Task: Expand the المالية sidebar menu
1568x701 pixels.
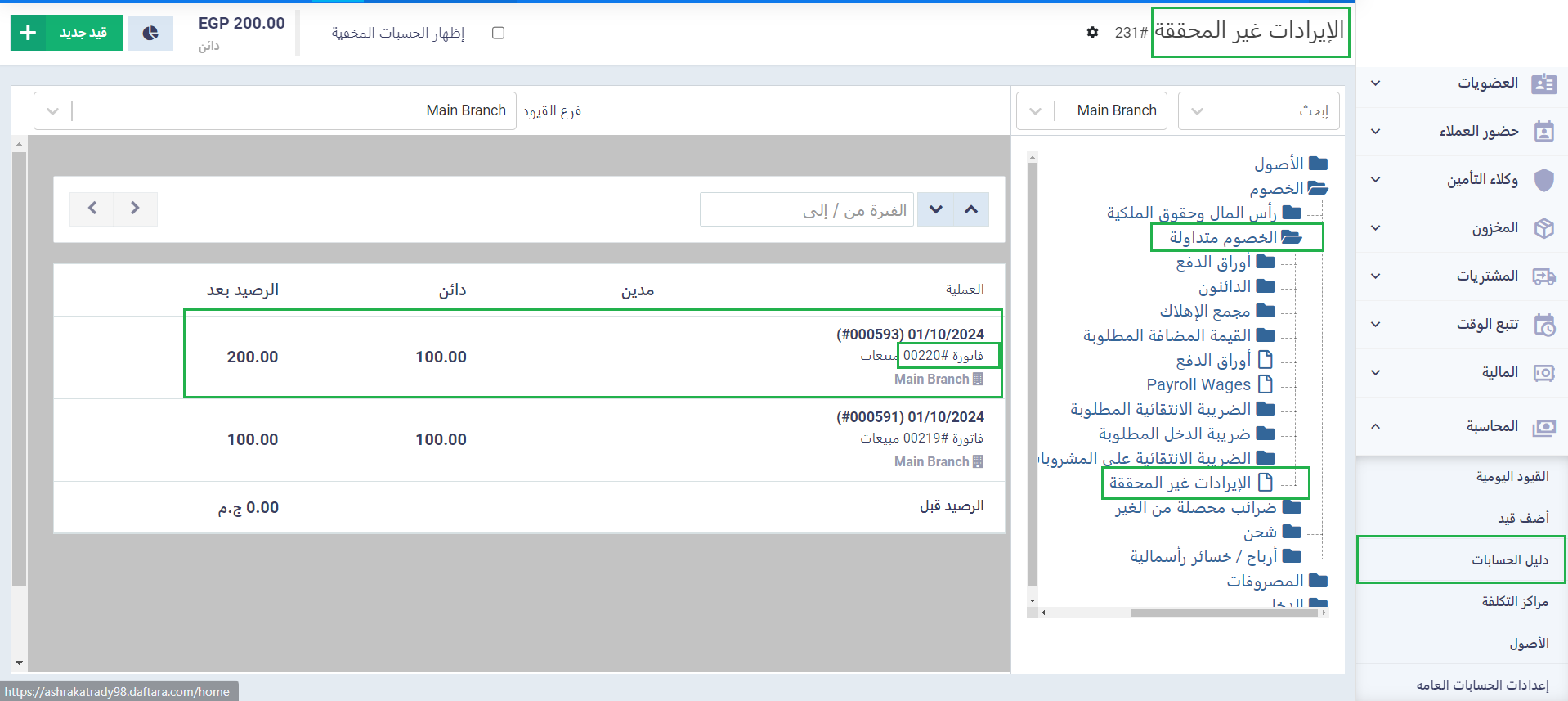Action: (x=1376, y=373)
